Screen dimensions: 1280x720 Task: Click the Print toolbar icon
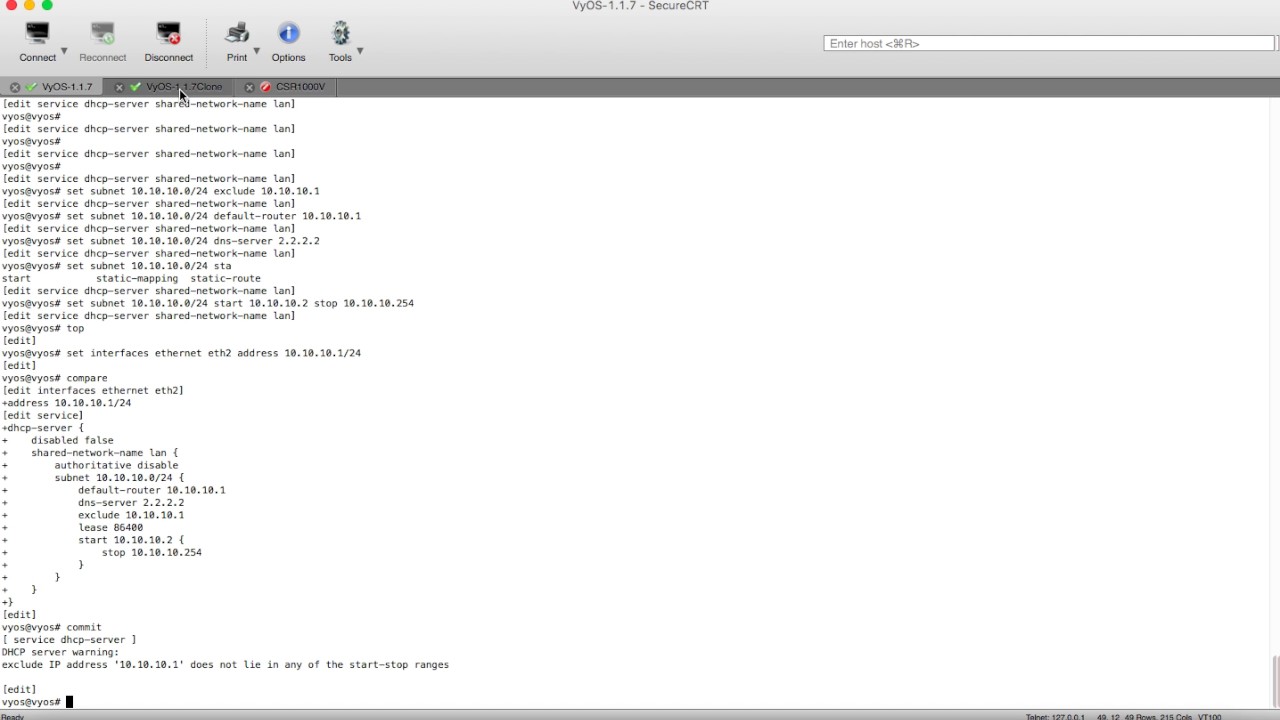click(x=237, y=34)
